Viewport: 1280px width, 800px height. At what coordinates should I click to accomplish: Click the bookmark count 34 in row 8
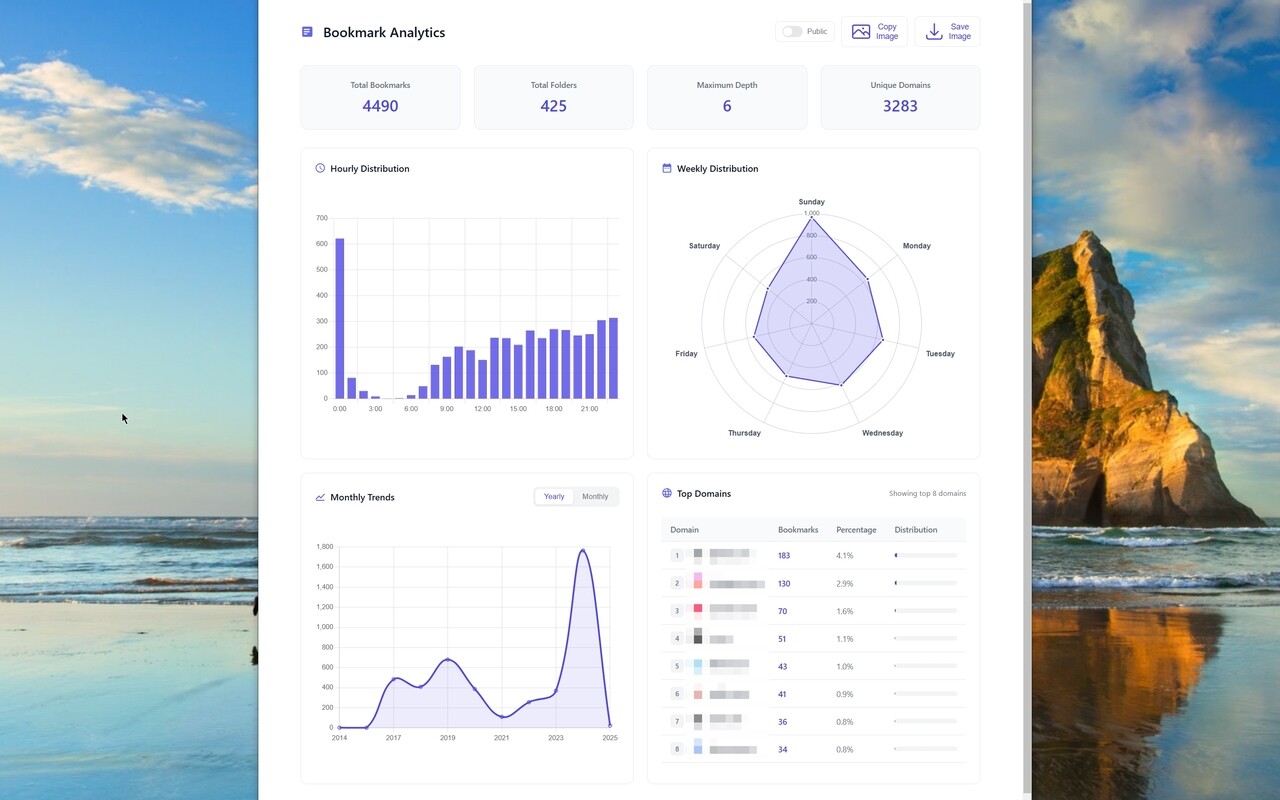pos(782,750)
